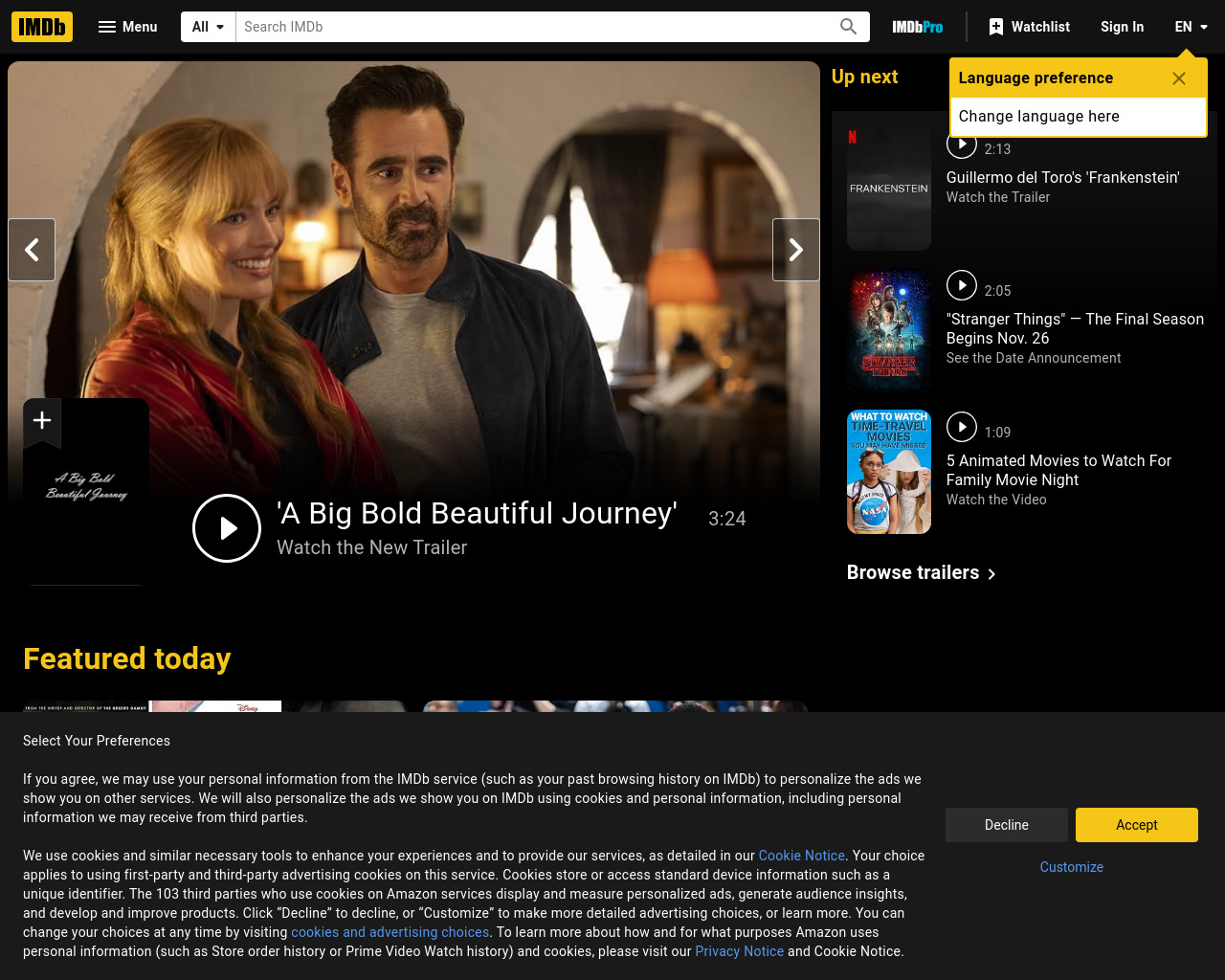The width and height of the screenshot is (1225, 980).
Task: Click the search magnifier icon
Action: (848, 27)
